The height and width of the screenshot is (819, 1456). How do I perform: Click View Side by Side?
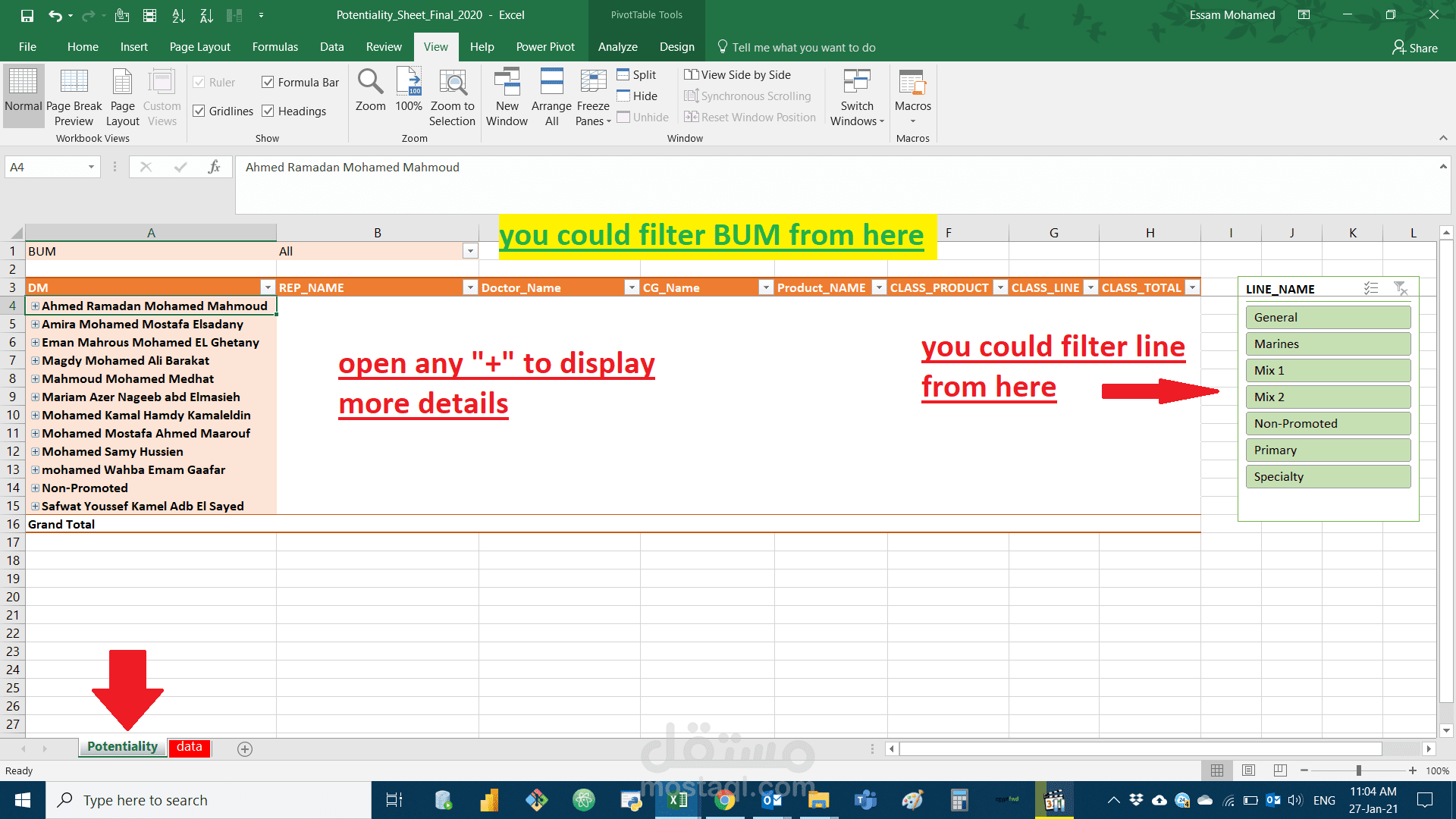(737, 74)
